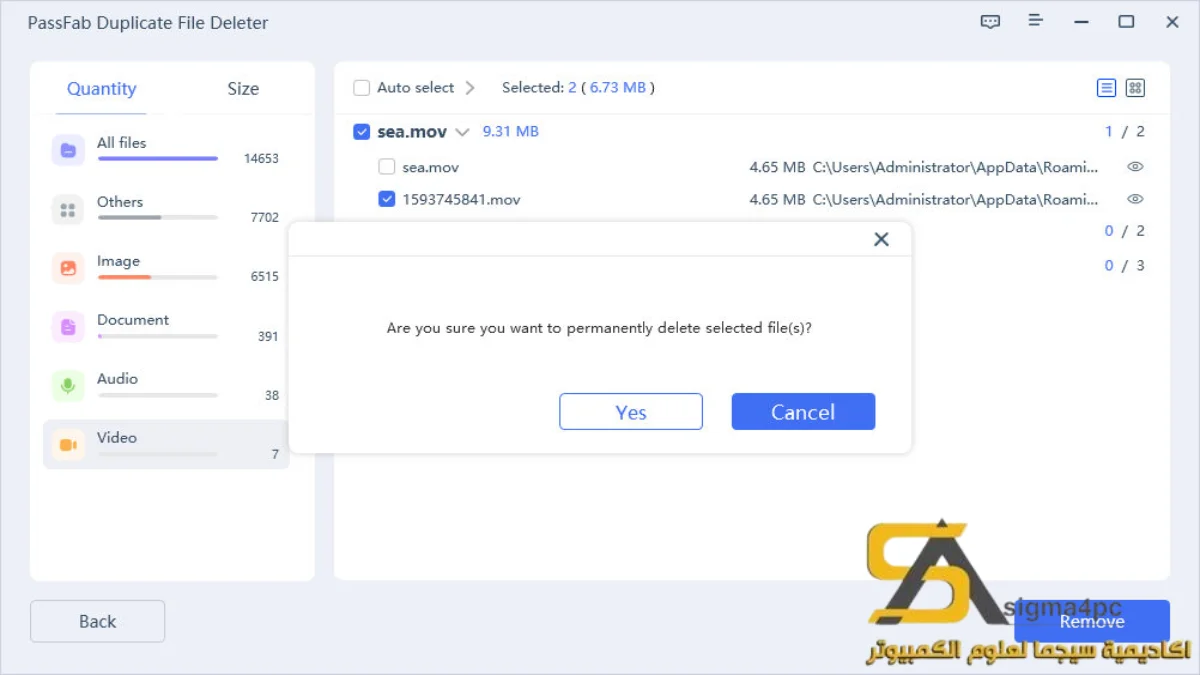Click the Document category icon
Image resolution: width=1200 pixels, height=675 pixels.
tap(68, 327)
